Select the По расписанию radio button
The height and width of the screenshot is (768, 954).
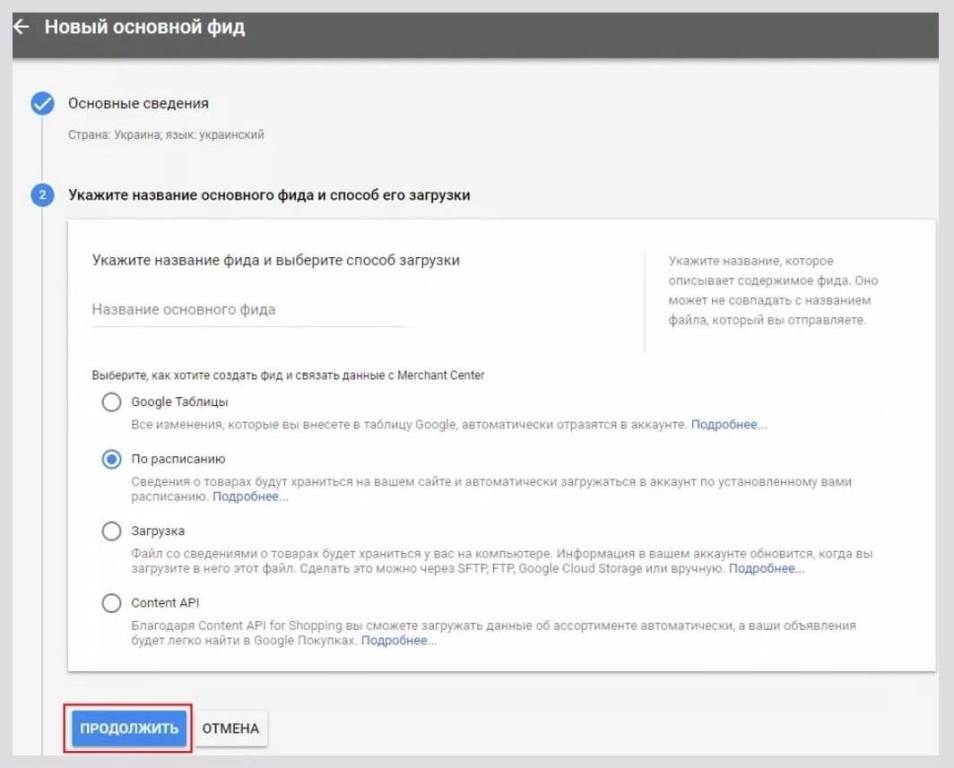(111, 459)
